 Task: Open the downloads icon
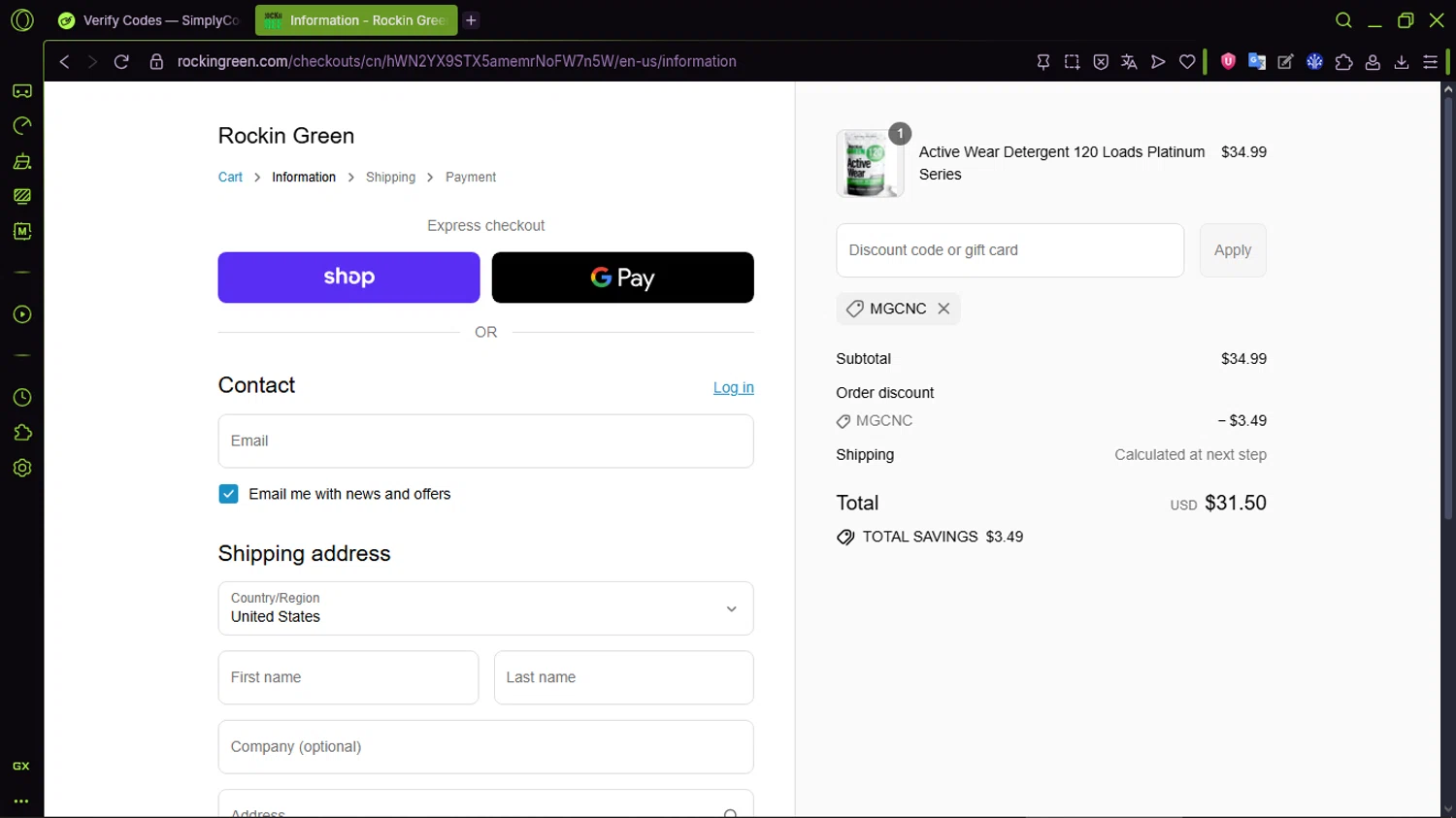coord(1402,62)
